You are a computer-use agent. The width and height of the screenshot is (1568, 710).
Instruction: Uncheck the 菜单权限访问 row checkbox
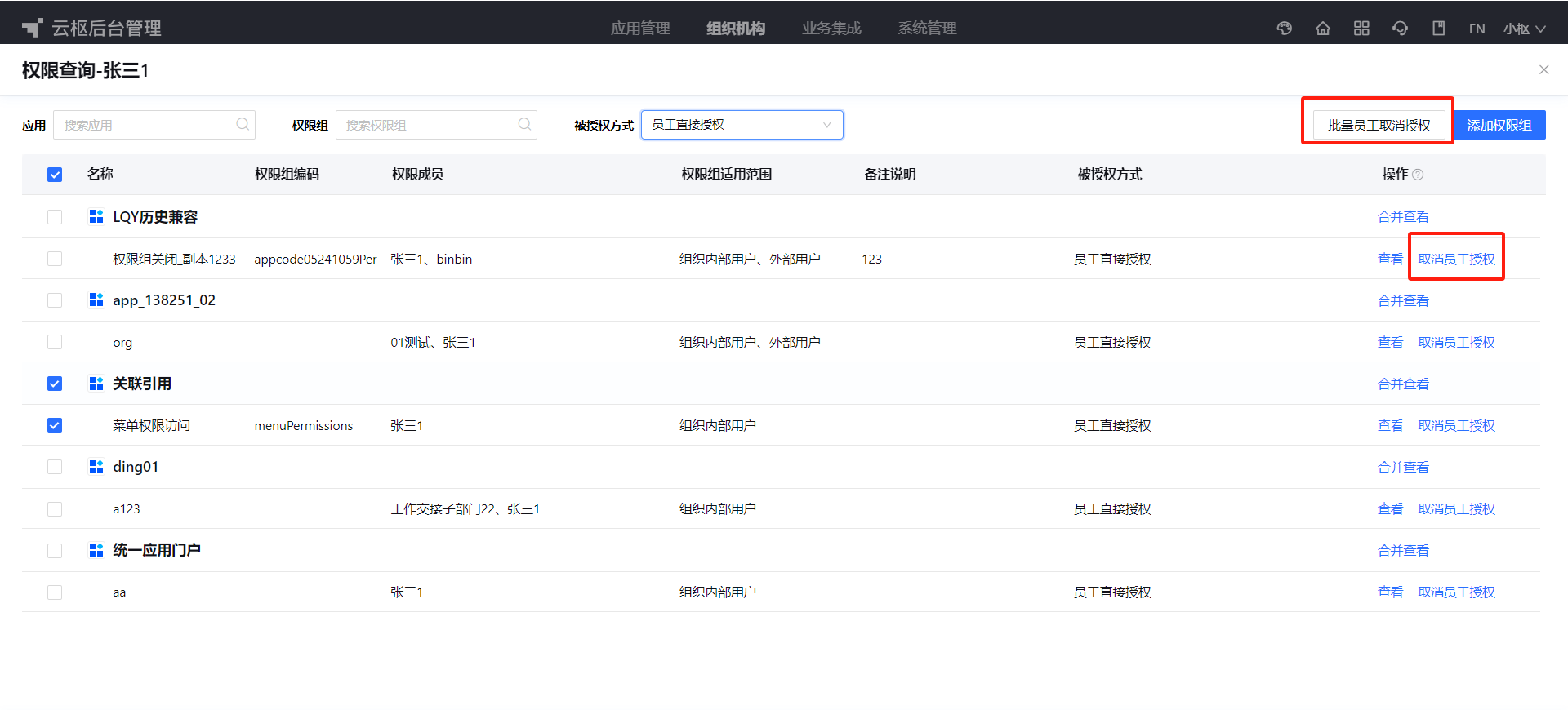tap(55, 425)
